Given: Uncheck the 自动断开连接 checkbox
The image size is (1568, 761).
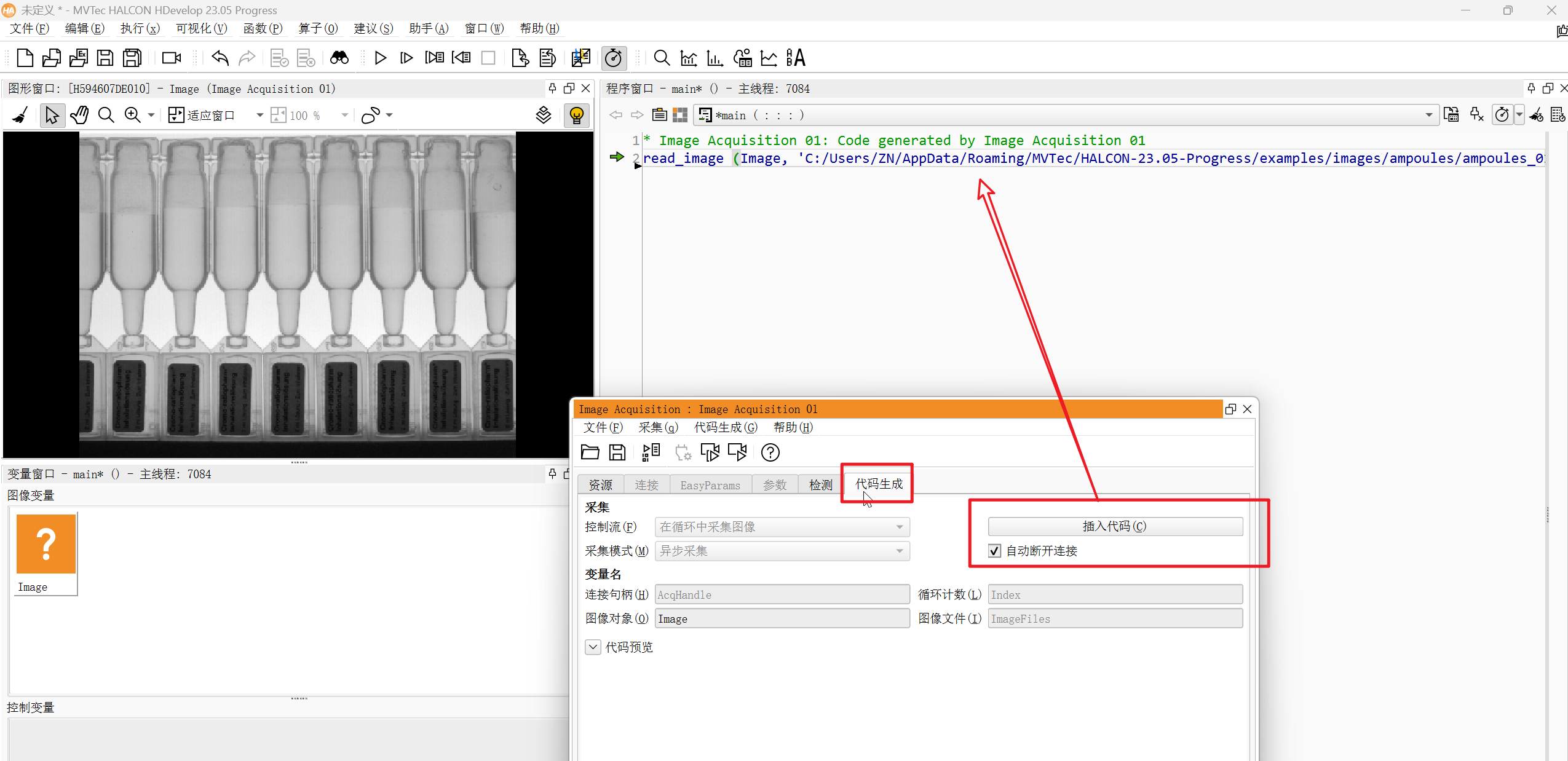Looking at the screenshot, I should 994,551.
